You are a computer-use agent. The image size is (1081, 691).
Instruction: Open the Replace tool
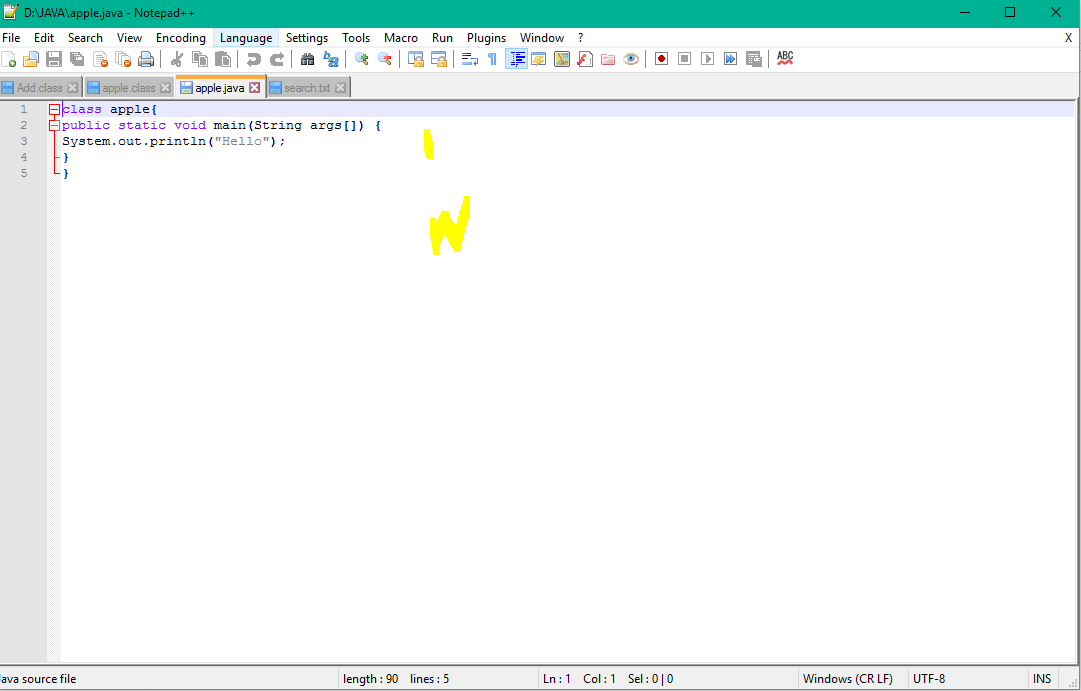(330, 59)
